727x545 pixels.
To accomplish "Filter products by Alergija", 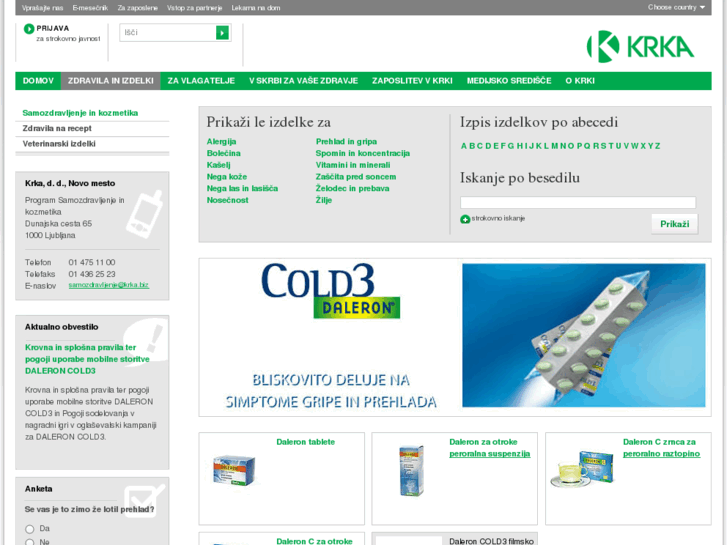I will tap(222, 141).
